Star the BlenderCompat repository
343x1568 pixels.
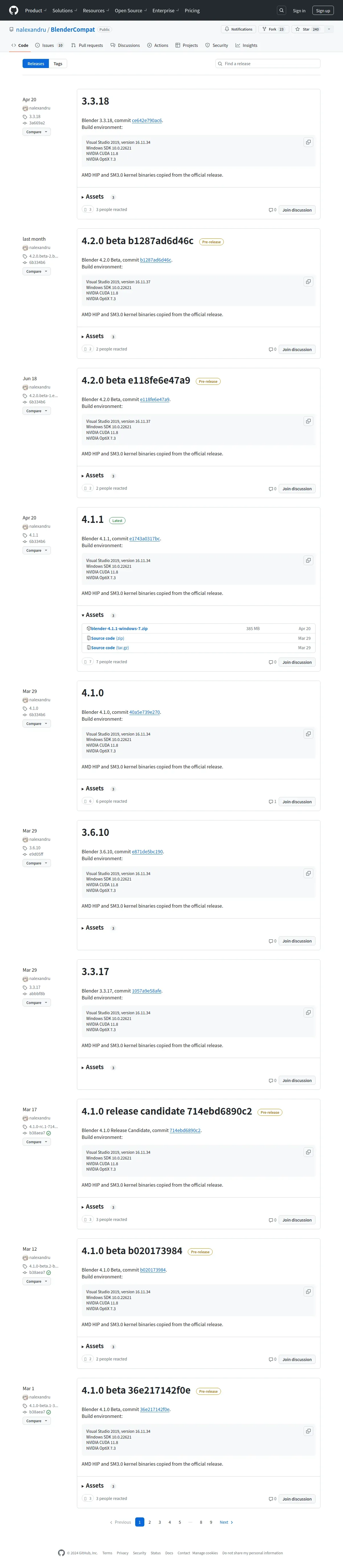pyautogui.click(x=306, y=29)
